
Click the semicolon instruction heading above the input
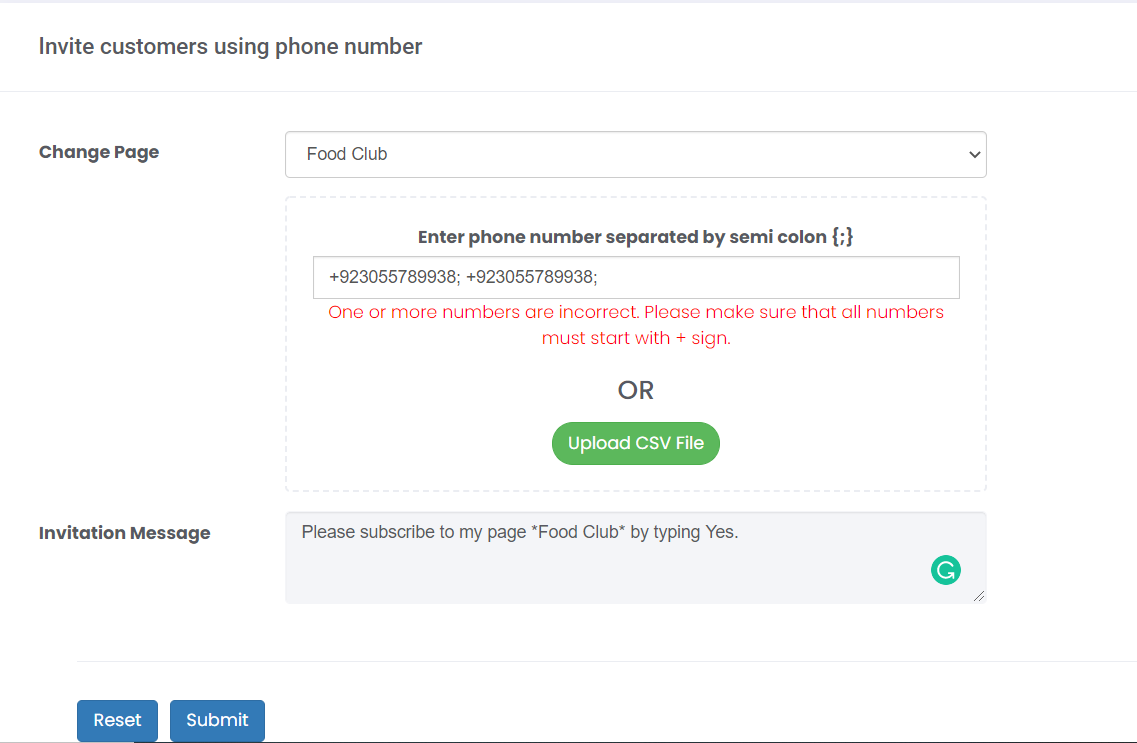tap(635, 236)
